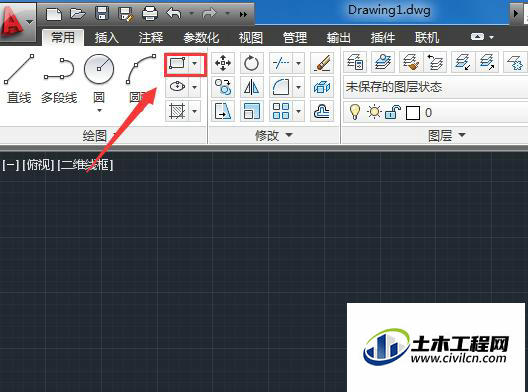Print the drawing with plot icon
This screenshot has width=528, height=392.
click(150, 14)
